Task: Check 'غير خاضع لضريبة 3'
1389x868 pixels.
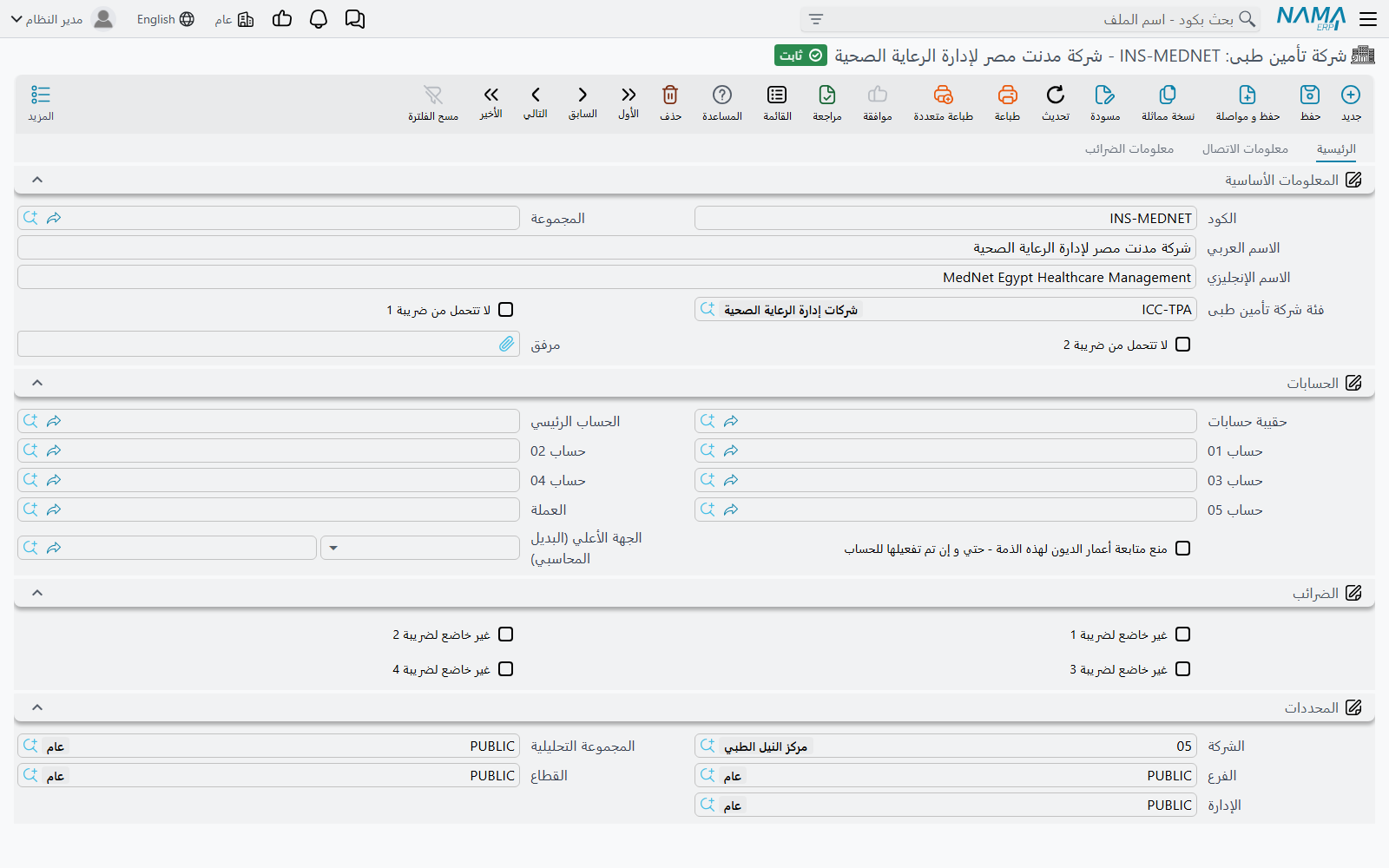Action: (x=1182, y=669)
